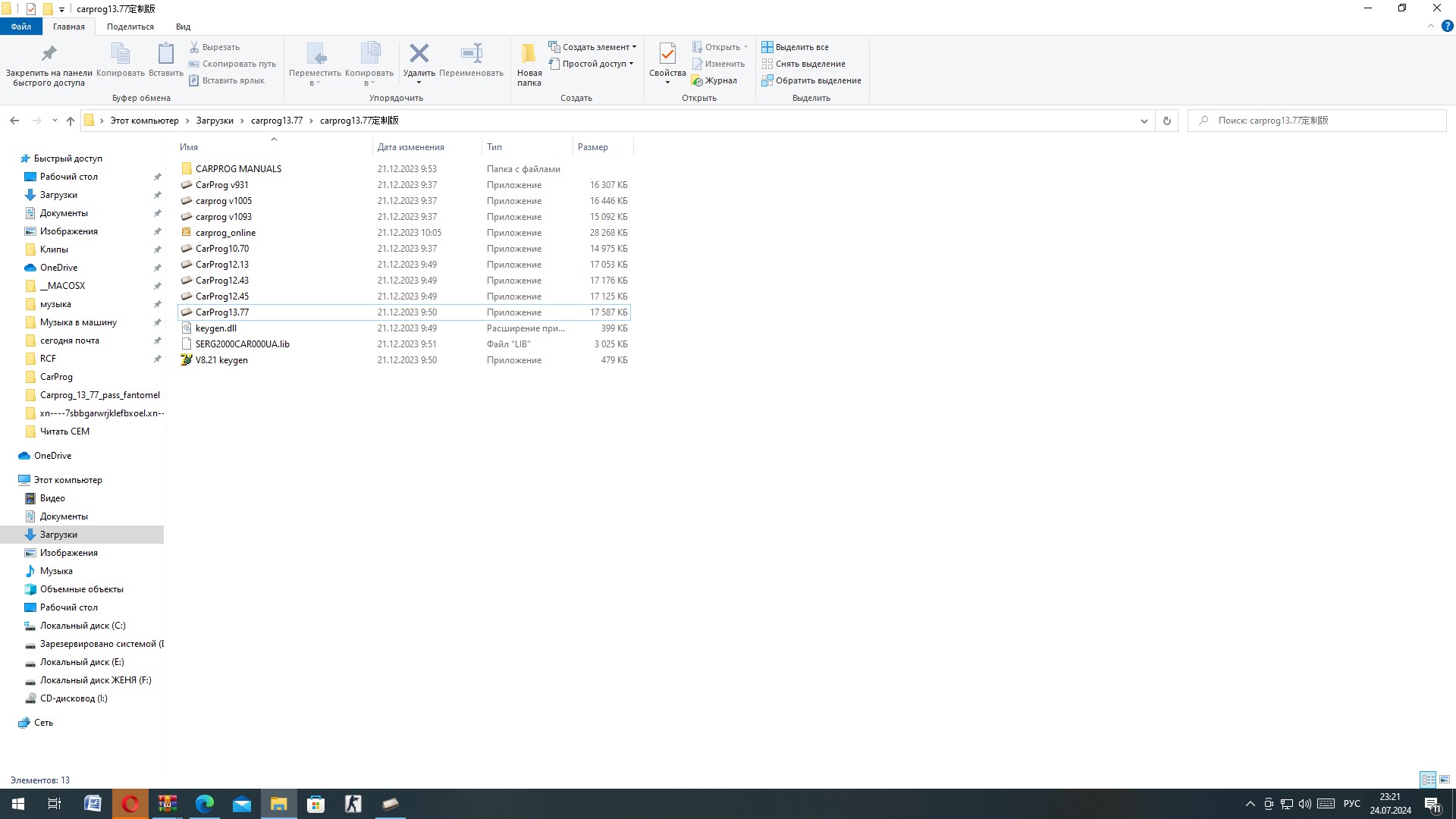1456x819 pixels.
Task: Invert selection with Обратить выделение
Action: (811, 80)
